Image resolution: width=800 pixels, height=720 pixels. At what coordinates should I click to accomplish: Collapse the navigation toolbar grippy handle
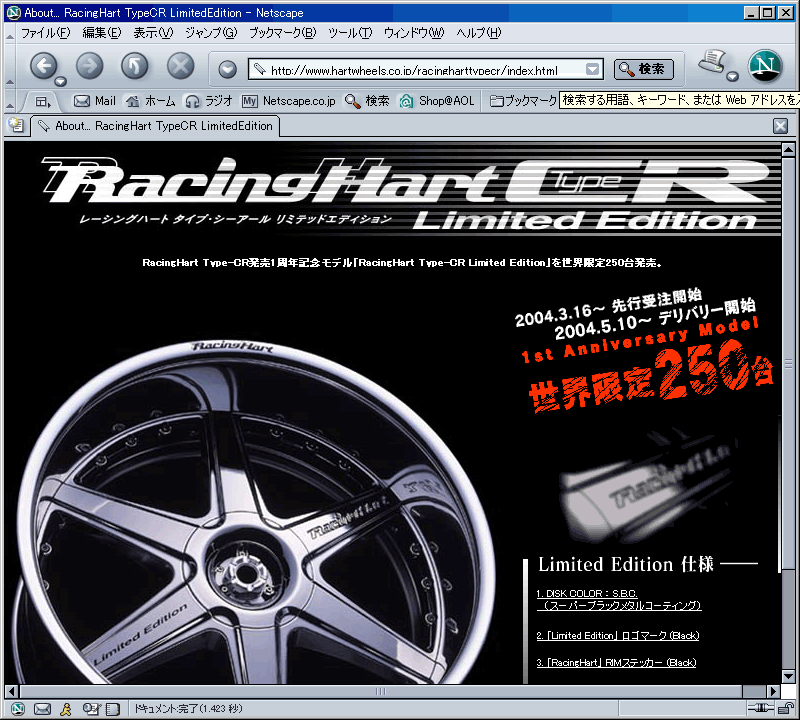pyautogui.click(x=10, y=81)
